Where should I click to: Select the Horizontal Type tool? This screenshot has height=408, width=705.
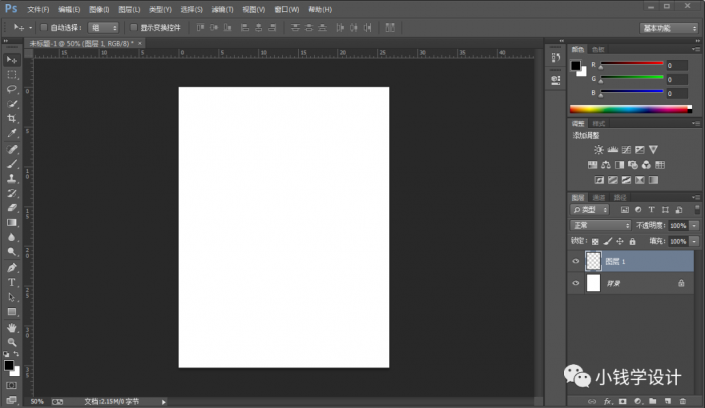(12, 283)
